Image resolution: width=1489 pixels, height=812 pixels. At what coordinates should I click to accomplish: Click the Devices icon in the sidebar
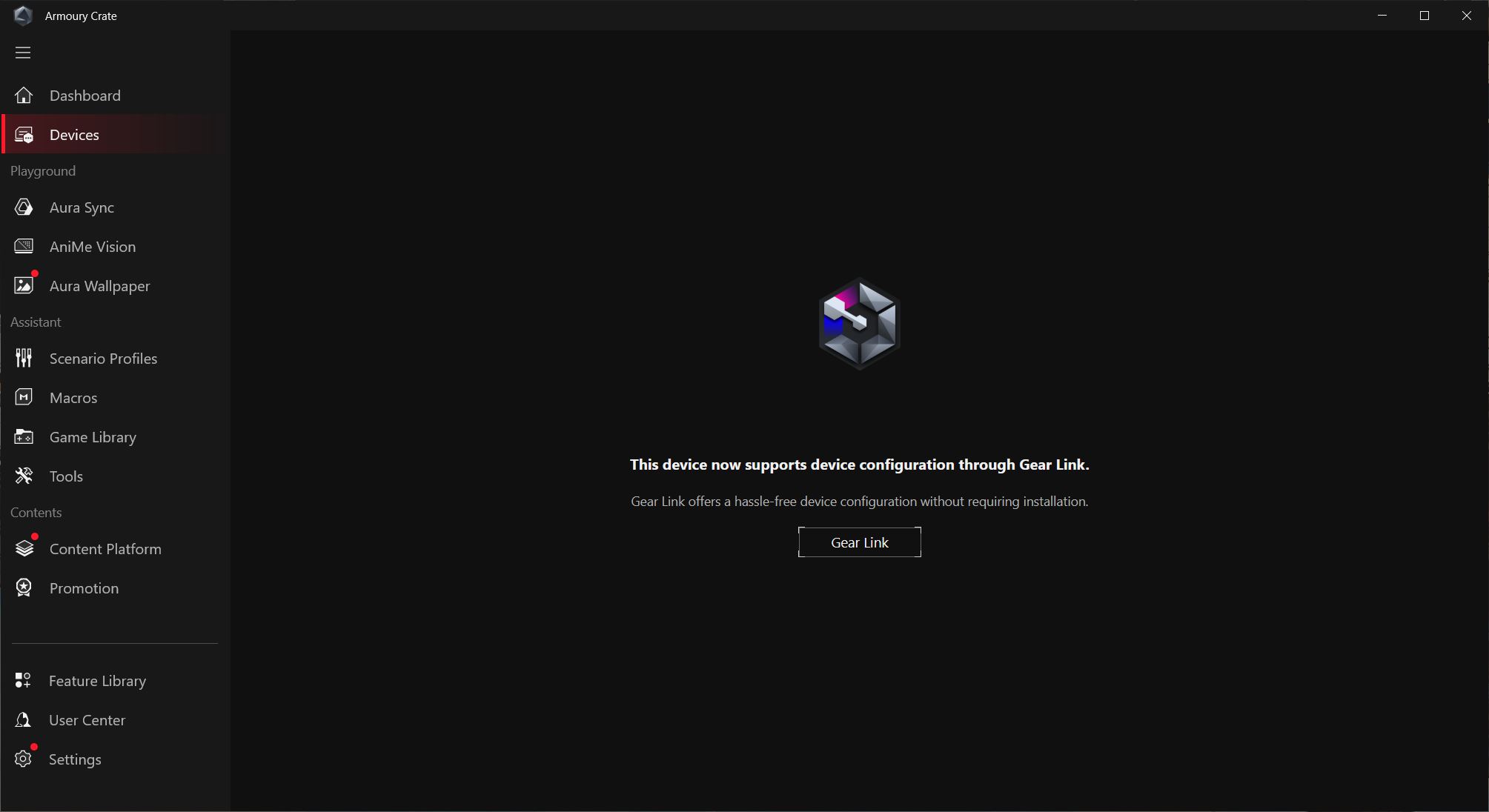click(x=24, y=135)
